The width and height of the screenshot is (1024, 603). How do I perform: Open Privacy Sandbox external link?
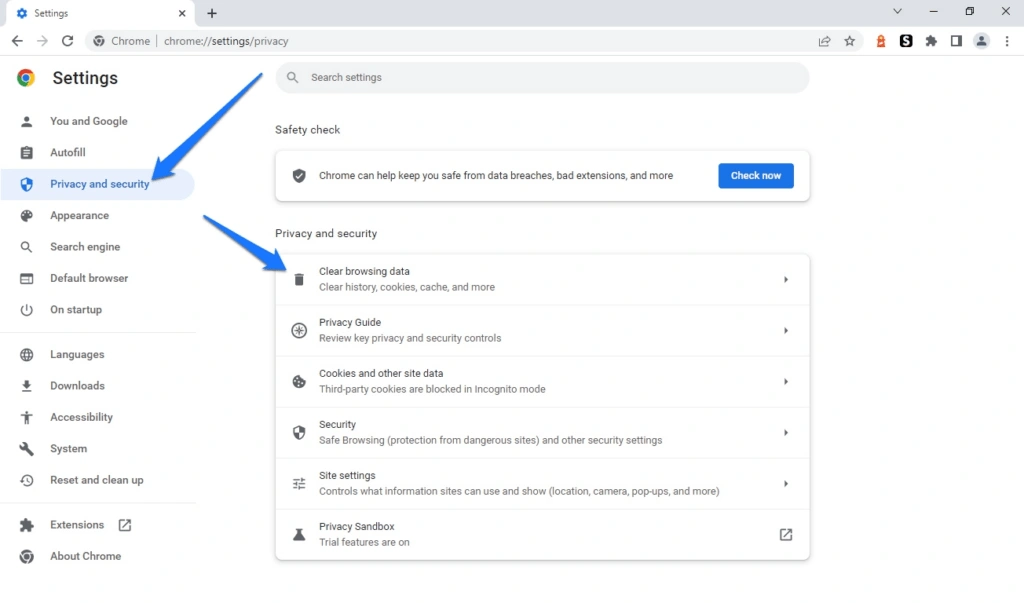(786, 535)
